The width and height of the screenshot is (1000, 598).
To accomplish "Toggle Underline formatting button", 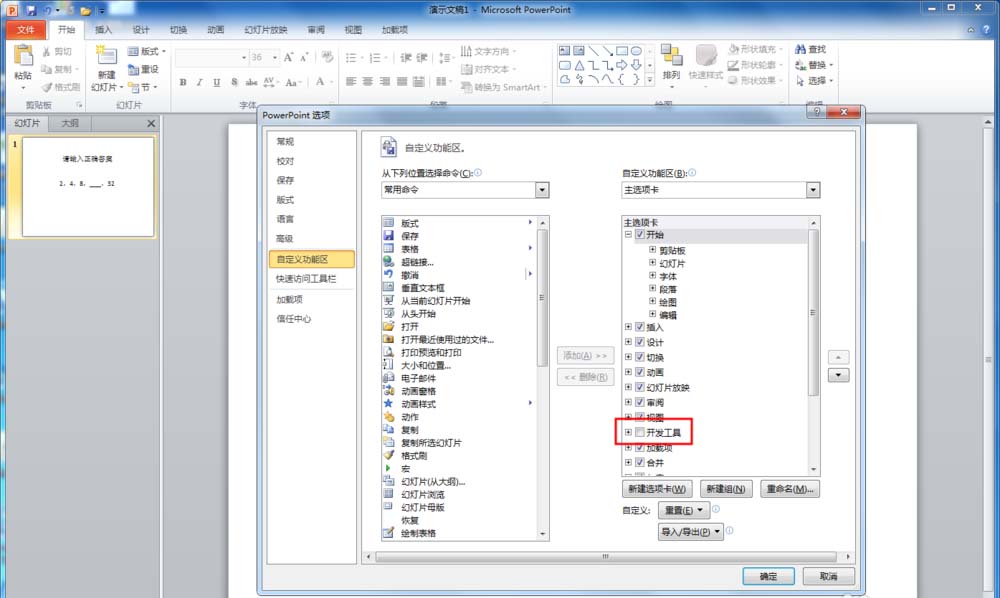I will (x=217, y=82).
